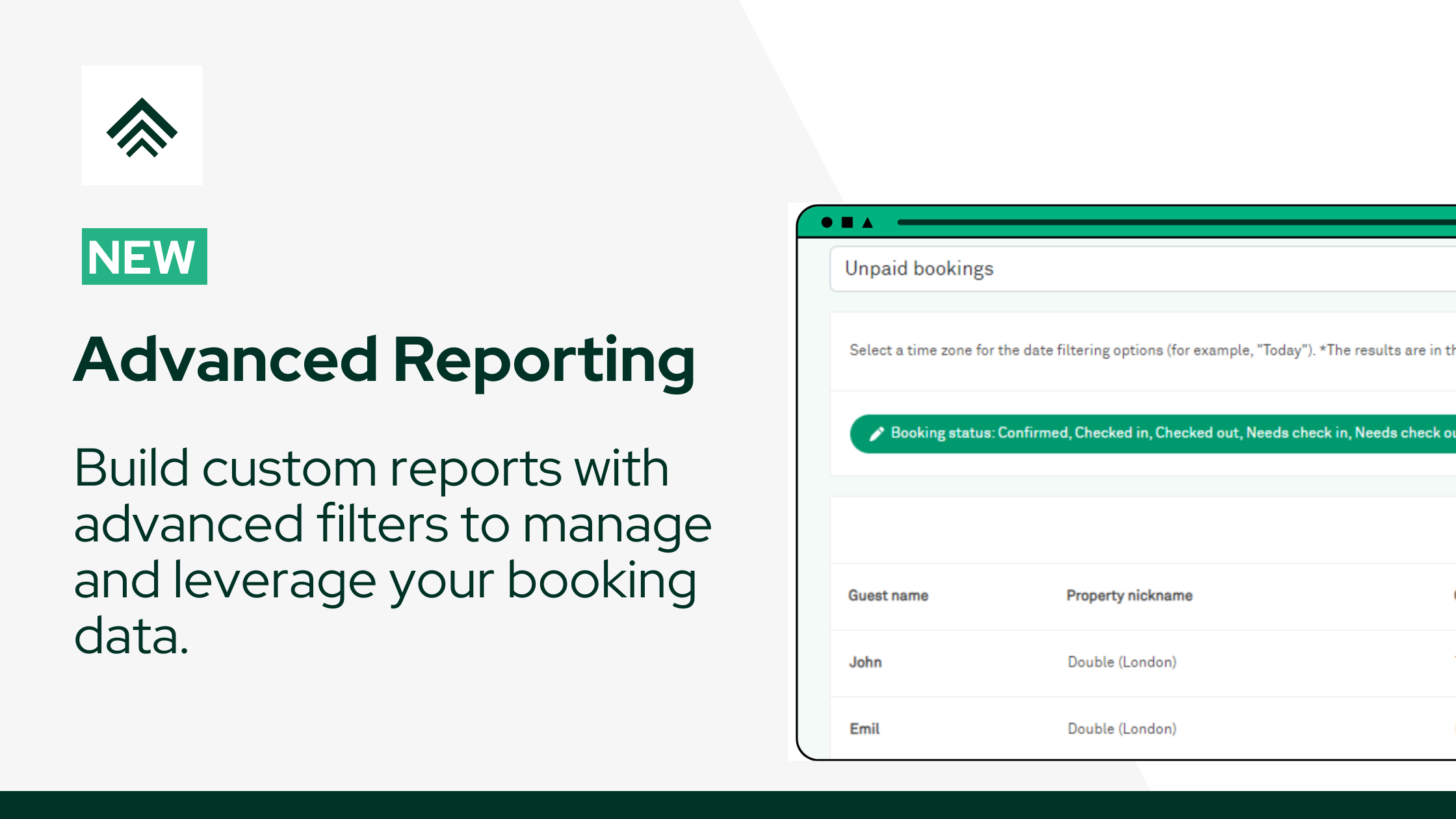Click the circle icon in the browser titlebar
The image size is (1456, 819).
point(826,222)
